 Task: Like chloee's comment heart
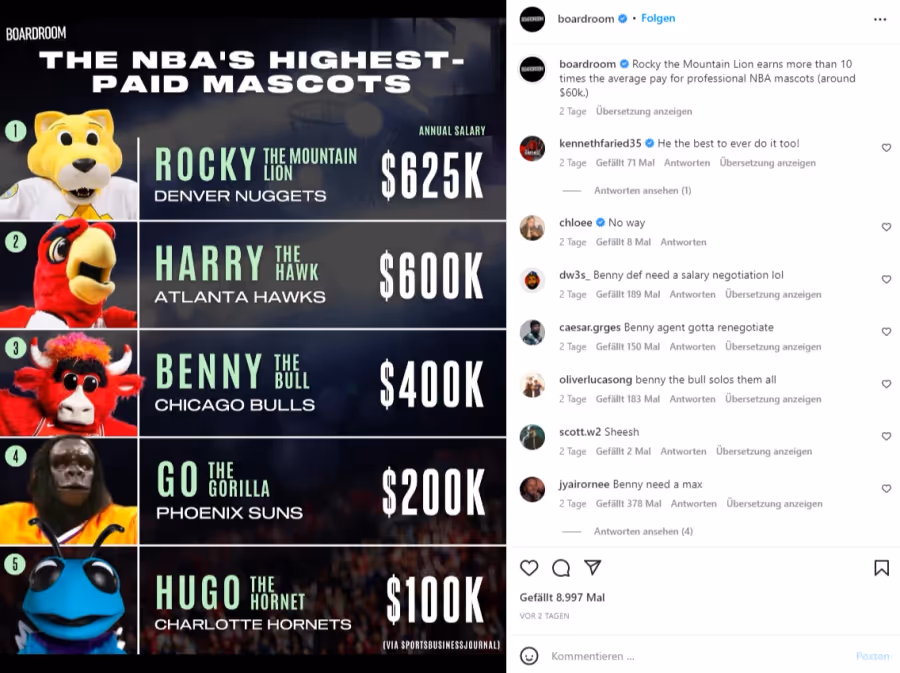point(886,227)
